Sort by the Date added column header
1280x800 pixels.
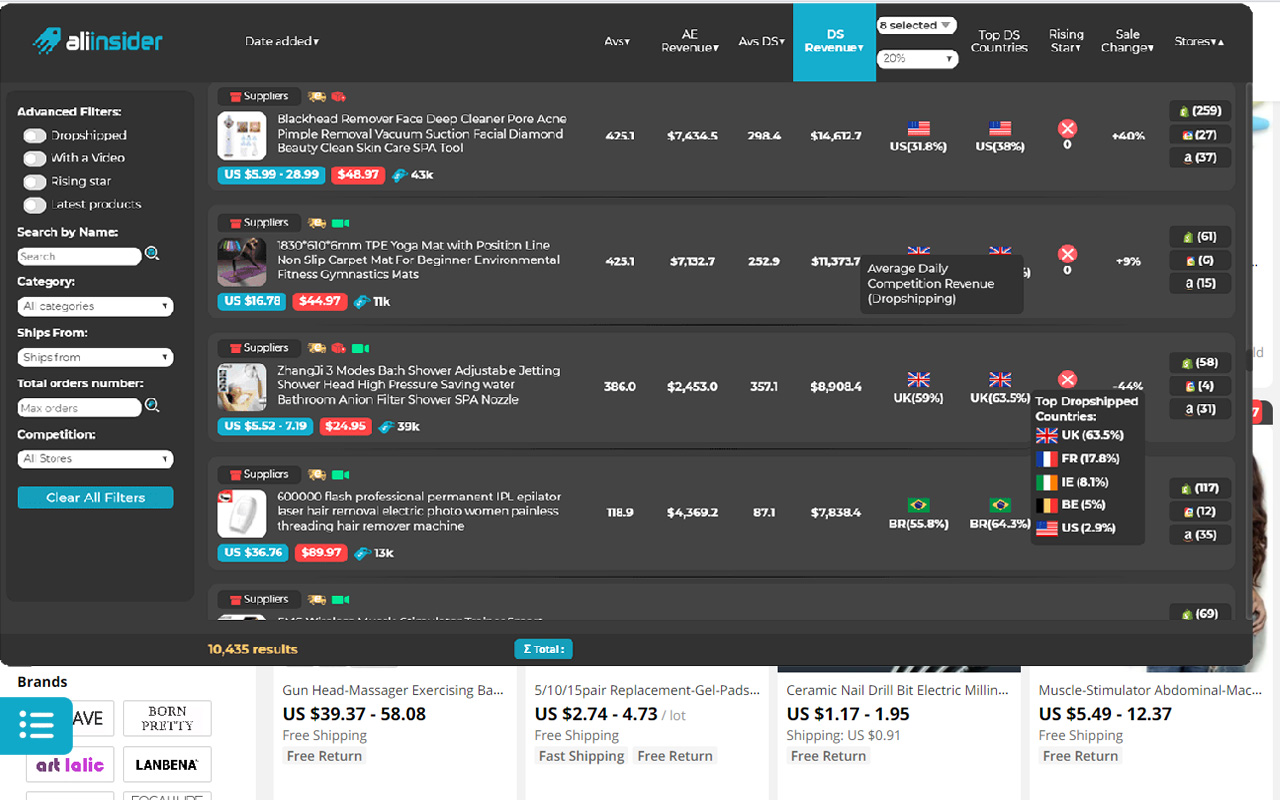(x=282, y=41)
